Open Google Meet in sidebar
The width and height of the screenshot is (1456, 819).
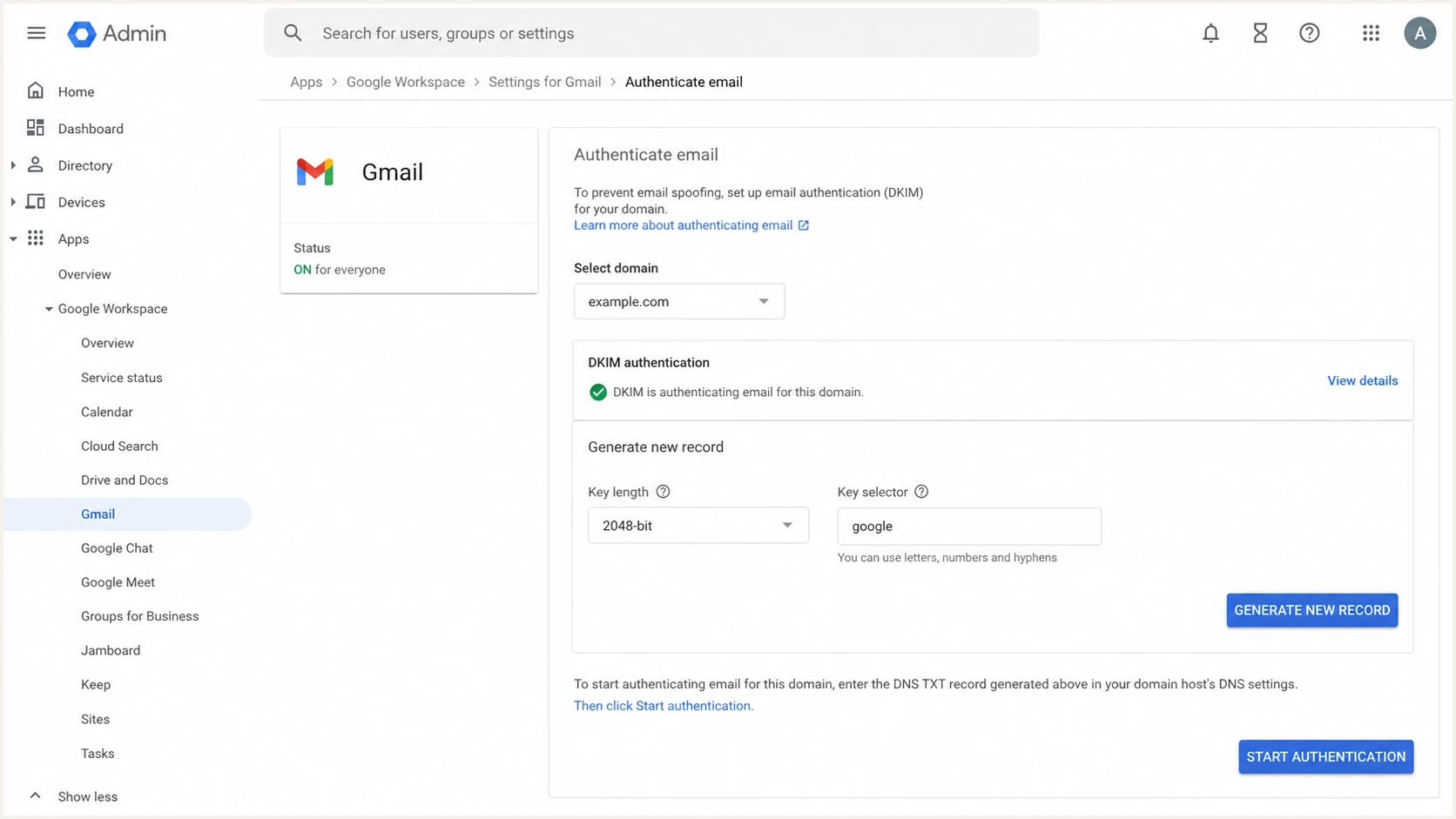[118, 582]
